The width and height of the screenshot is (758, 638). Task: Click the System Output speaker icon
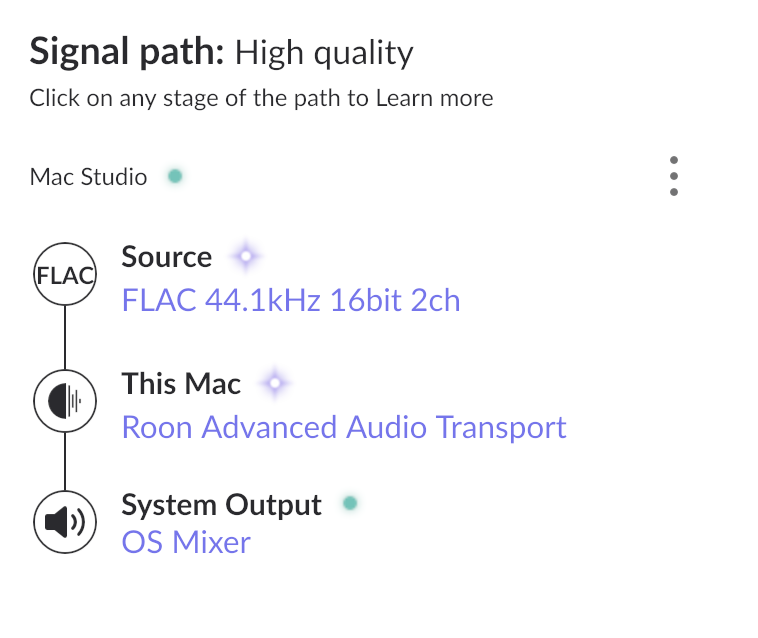65,521
